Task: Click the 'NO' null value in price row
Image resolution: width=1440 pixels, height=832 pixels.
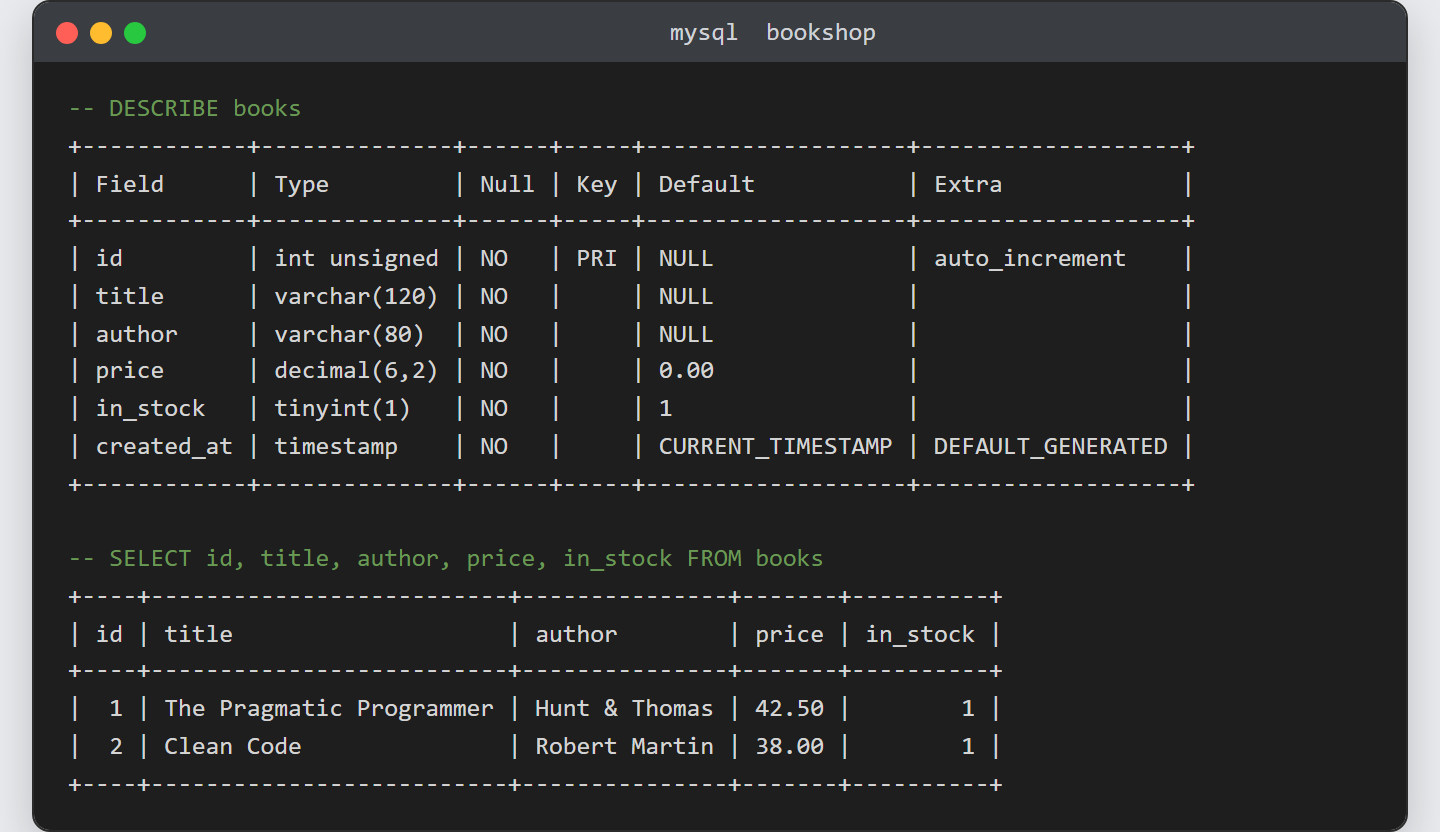Action: pos(494,371)
